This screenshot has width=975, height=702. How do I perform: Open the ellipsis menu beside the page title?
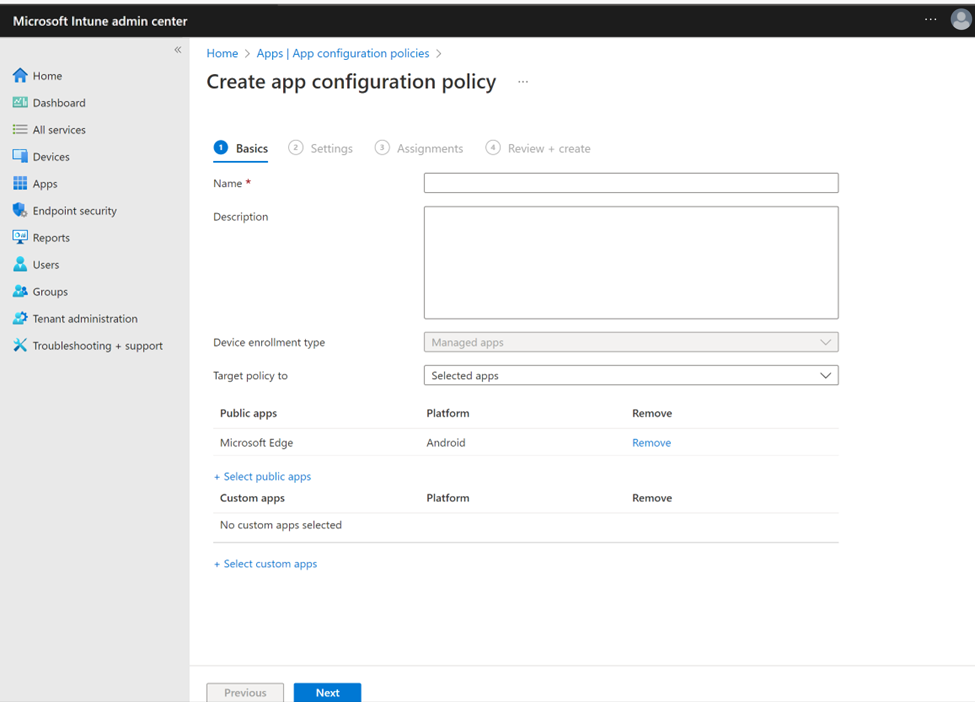click(522, 82)
